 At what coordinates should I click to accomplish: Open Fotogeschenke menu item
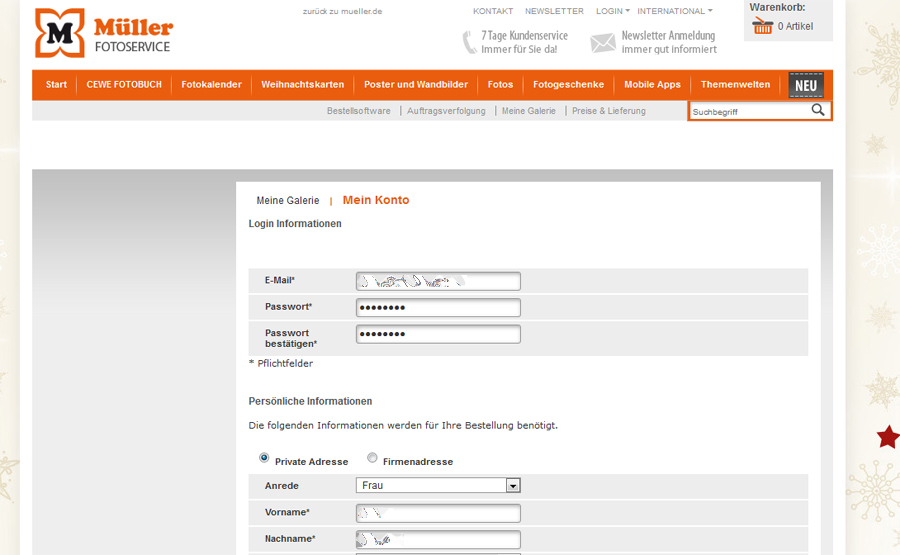point(568,84)
